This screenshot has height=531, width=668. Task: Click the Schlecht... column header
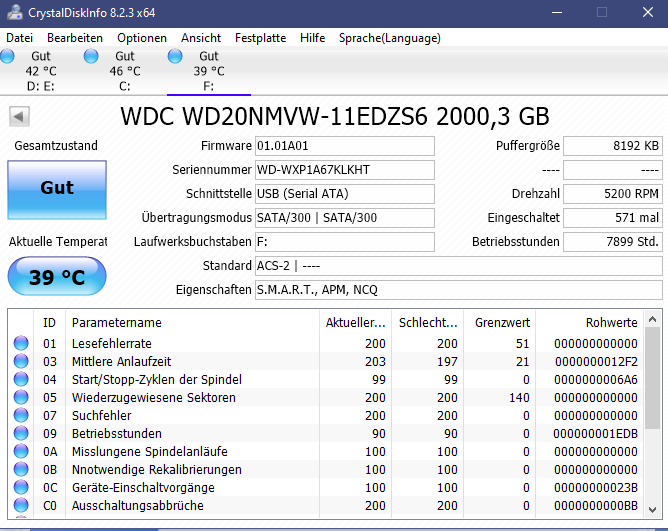pos(427,323)
